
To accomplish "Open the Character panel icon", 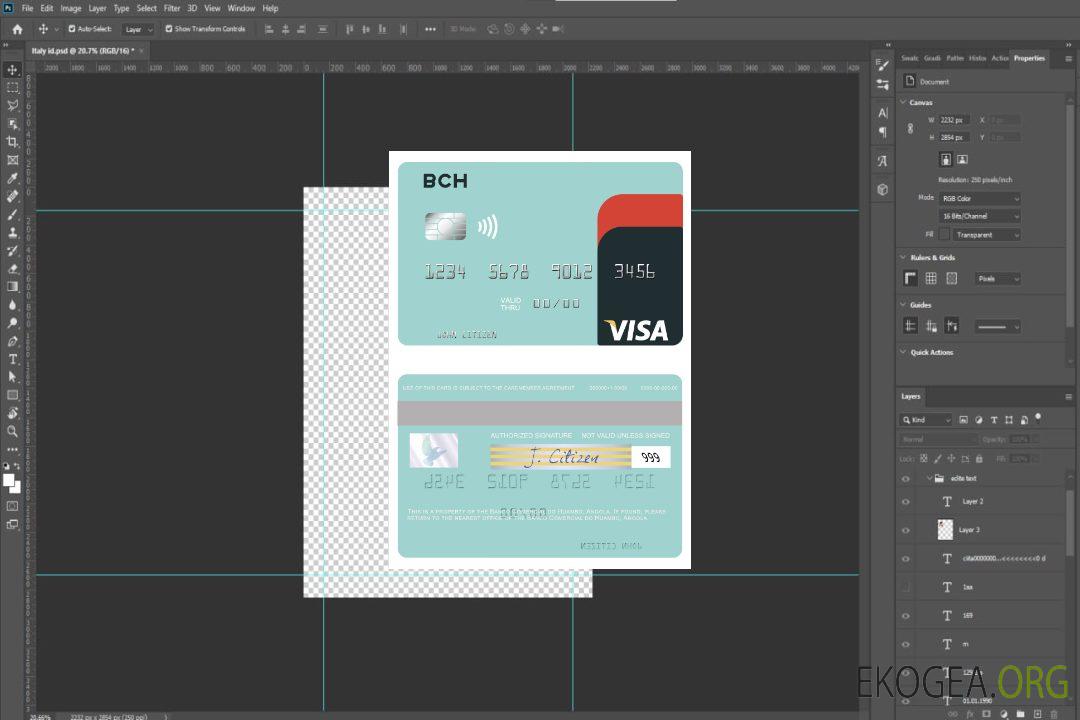I will point(882,113).
